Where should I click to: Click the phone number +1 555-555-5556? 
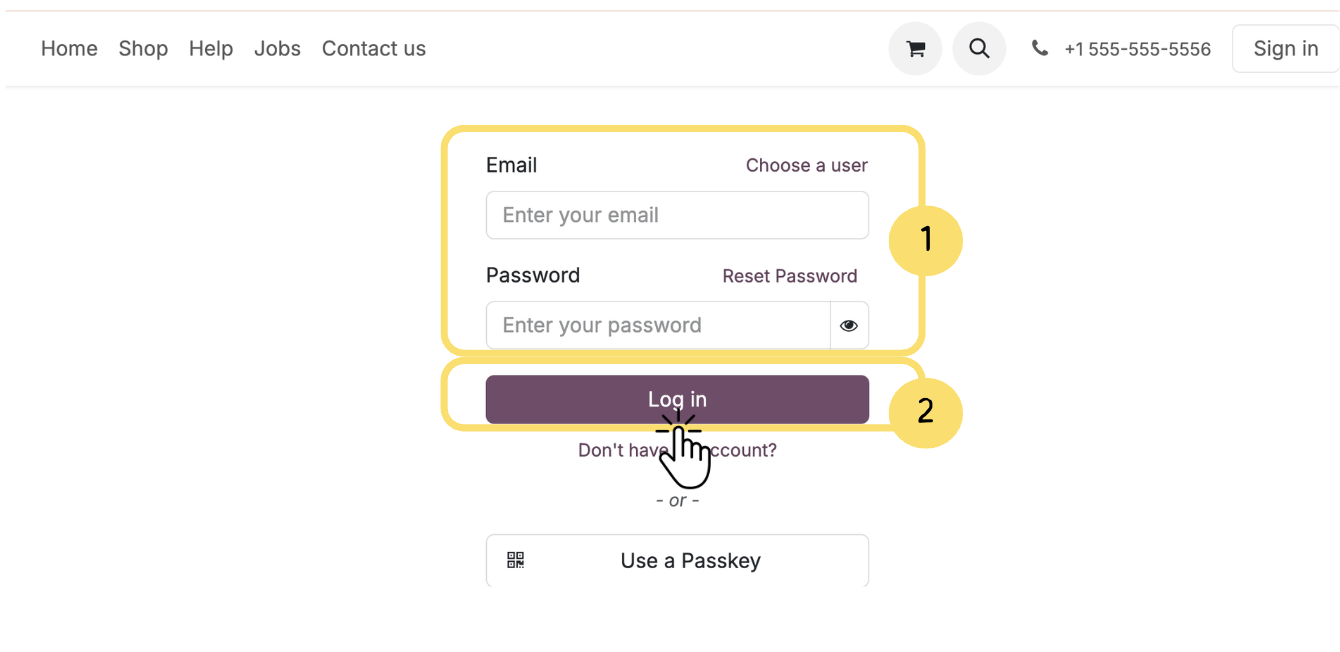pyautogui.click(x=1137, y=49)
